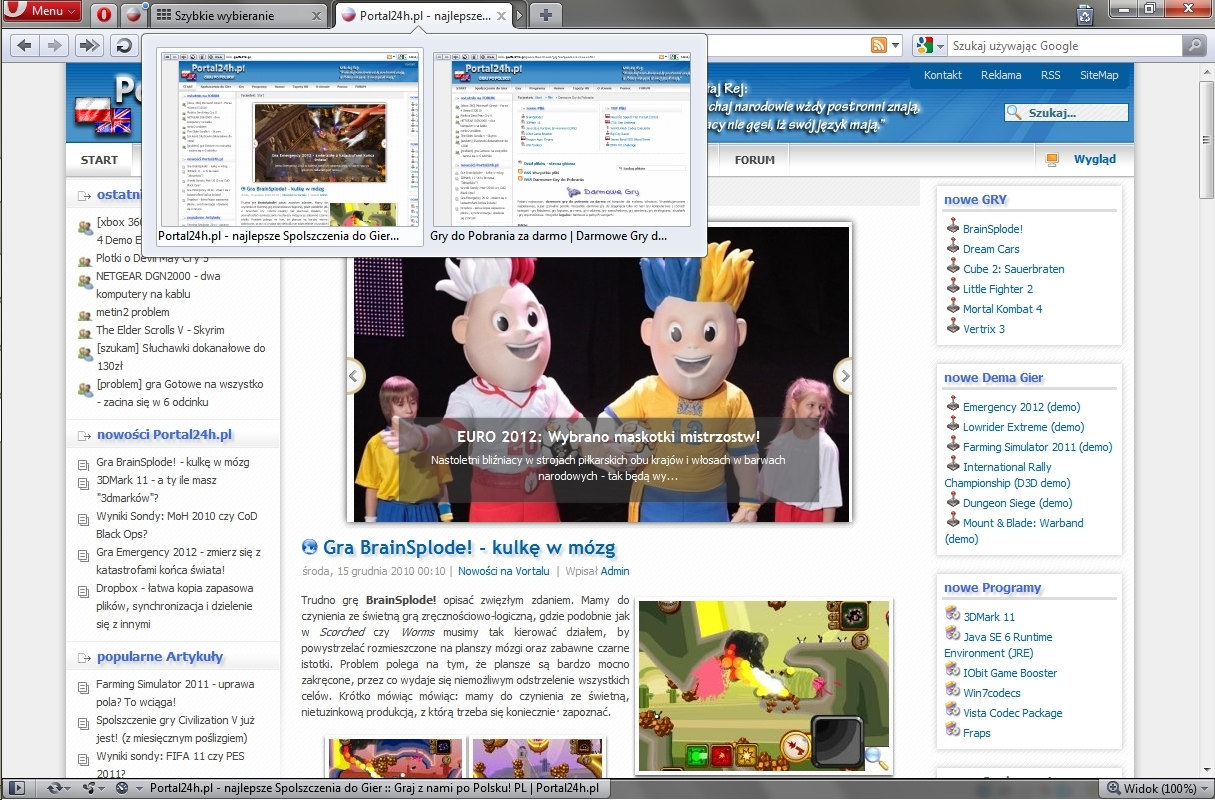Click joystick icon beside Dungeon Siege demo
Viewport: 1215px width, 800px height.
953,501
